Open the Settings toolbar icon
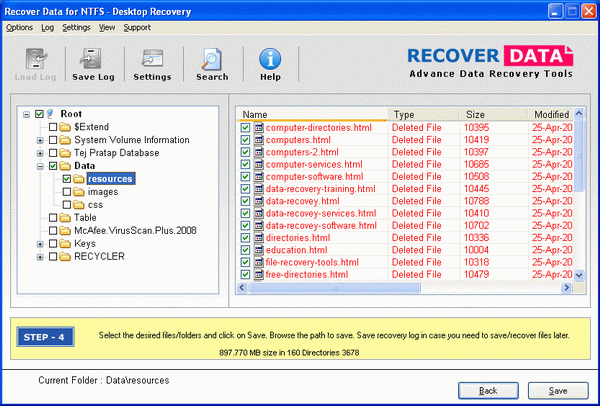This screenshot has width=600, height=406. click(x=153, y=59)
